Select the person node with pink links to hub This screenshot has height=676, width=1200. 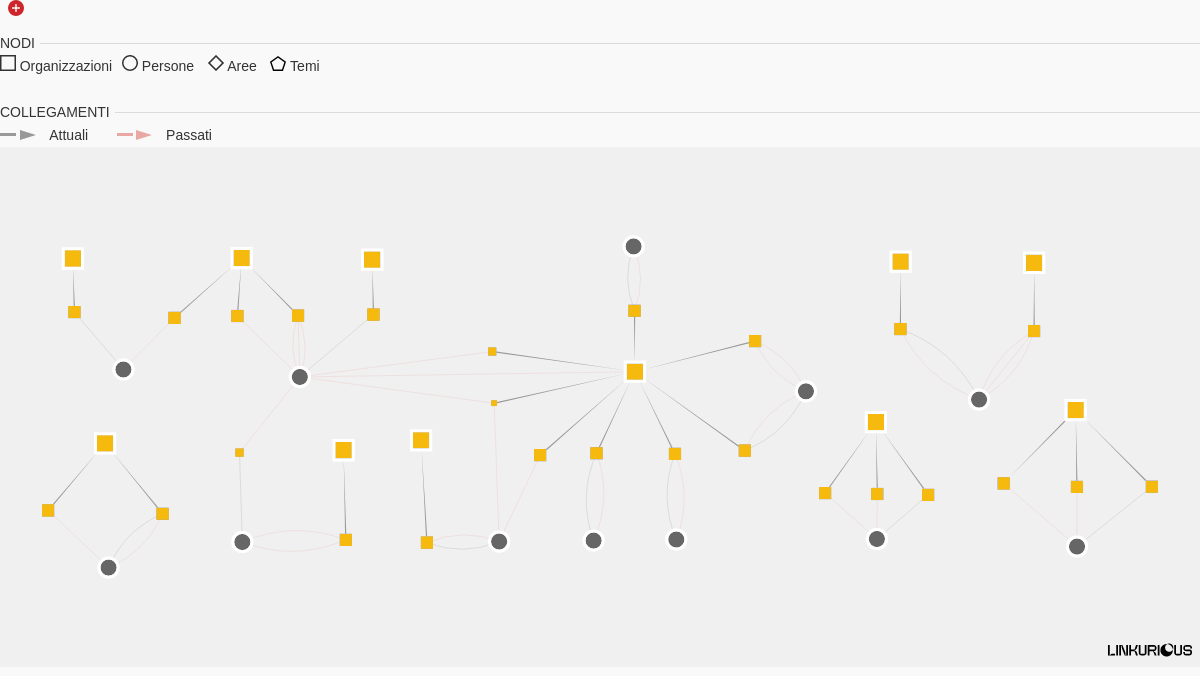pos(300,377)
